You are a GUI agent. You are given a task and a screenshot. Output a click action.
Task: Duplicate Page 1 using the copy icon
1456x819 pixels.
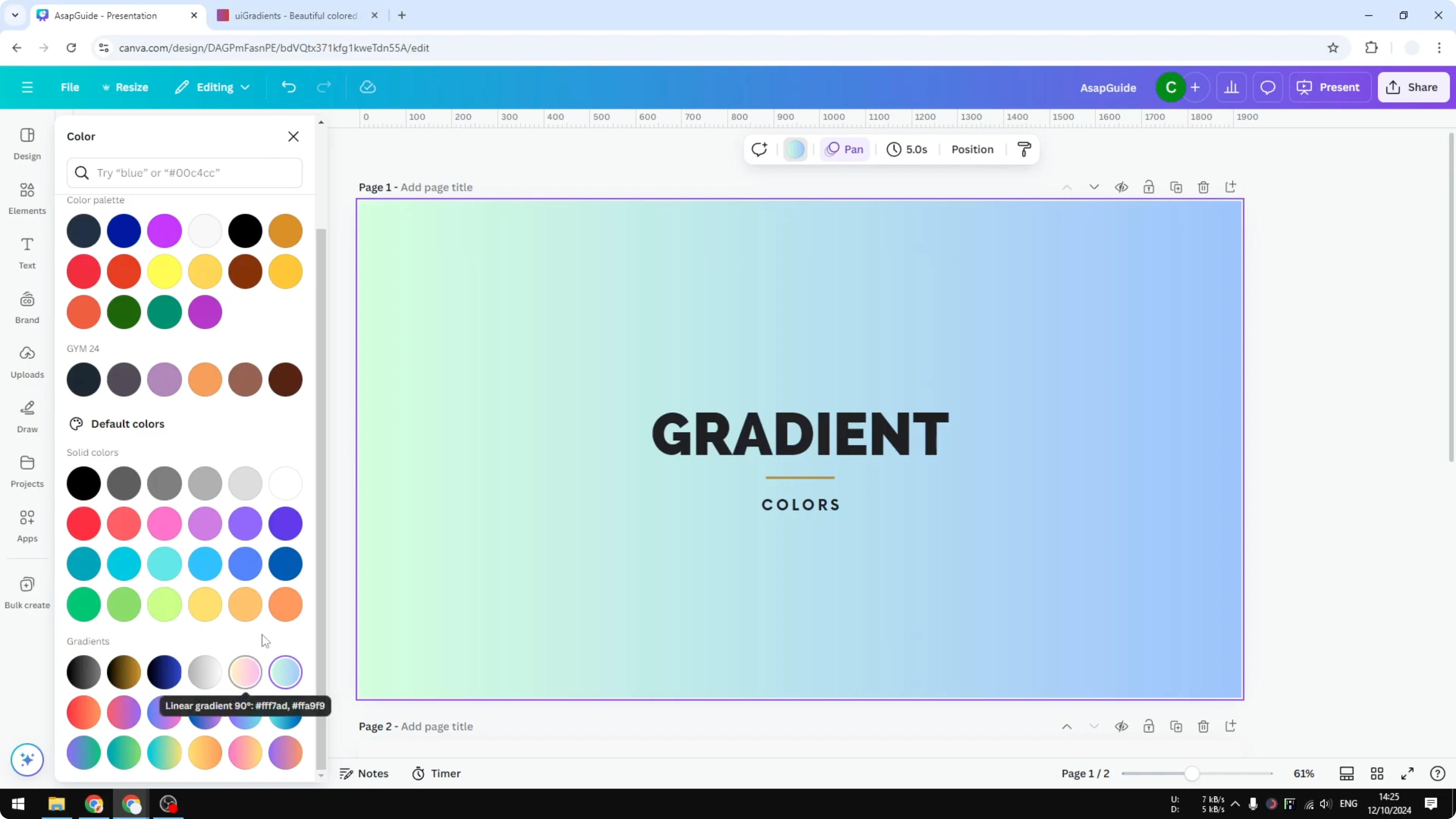click(x=1176, y=186)
